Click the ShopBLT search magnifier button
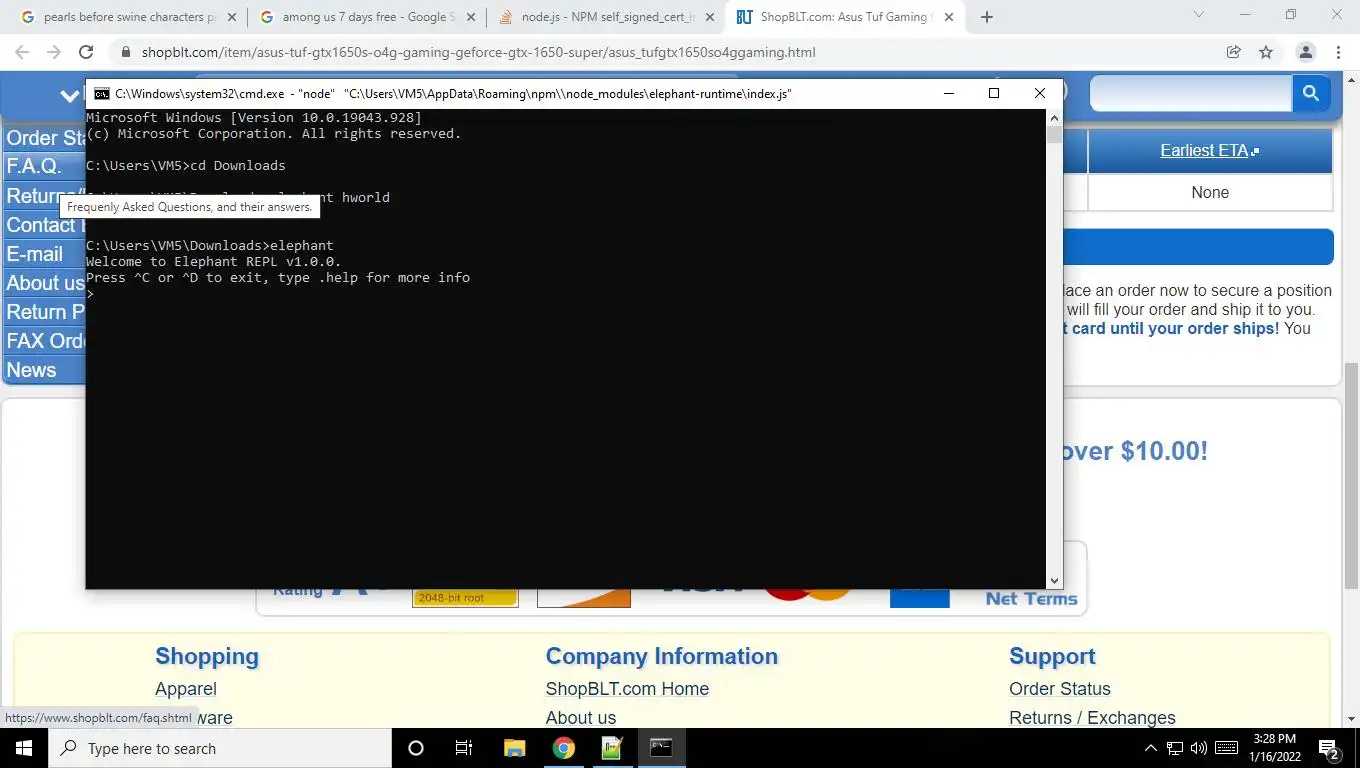The height and width of the screenshot is (768, 1360). (x=1310, y=94)
